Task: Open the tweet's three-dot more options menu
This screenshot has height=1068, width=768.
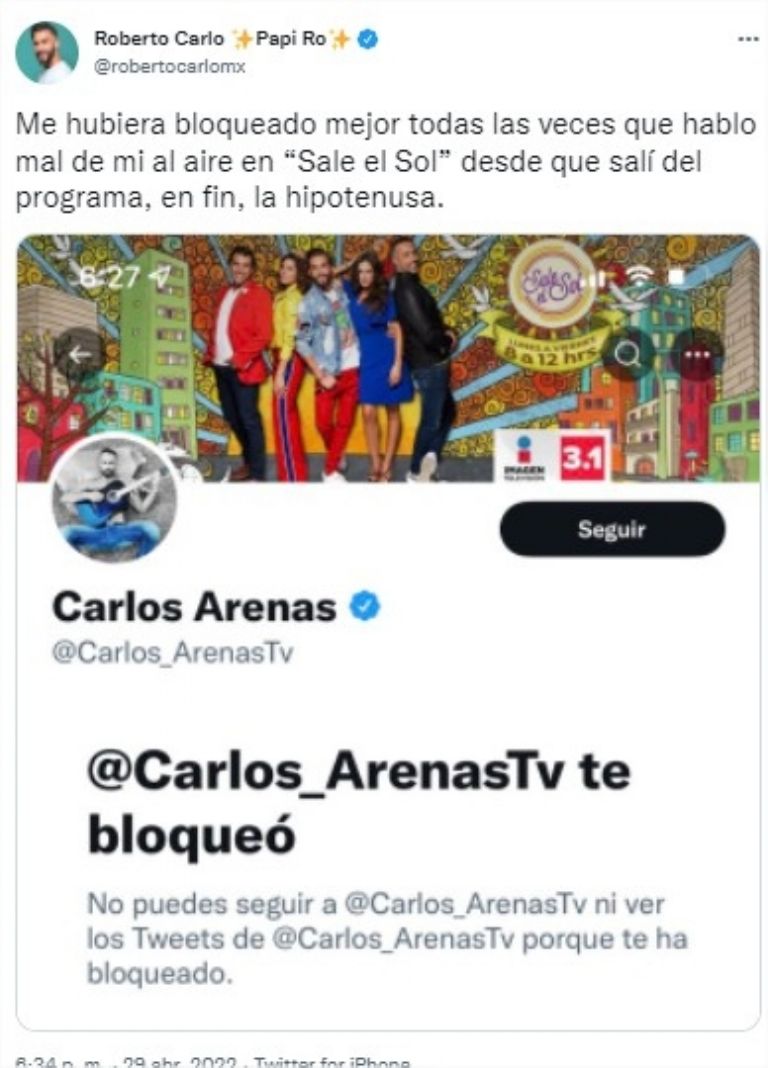Action: 748,40
